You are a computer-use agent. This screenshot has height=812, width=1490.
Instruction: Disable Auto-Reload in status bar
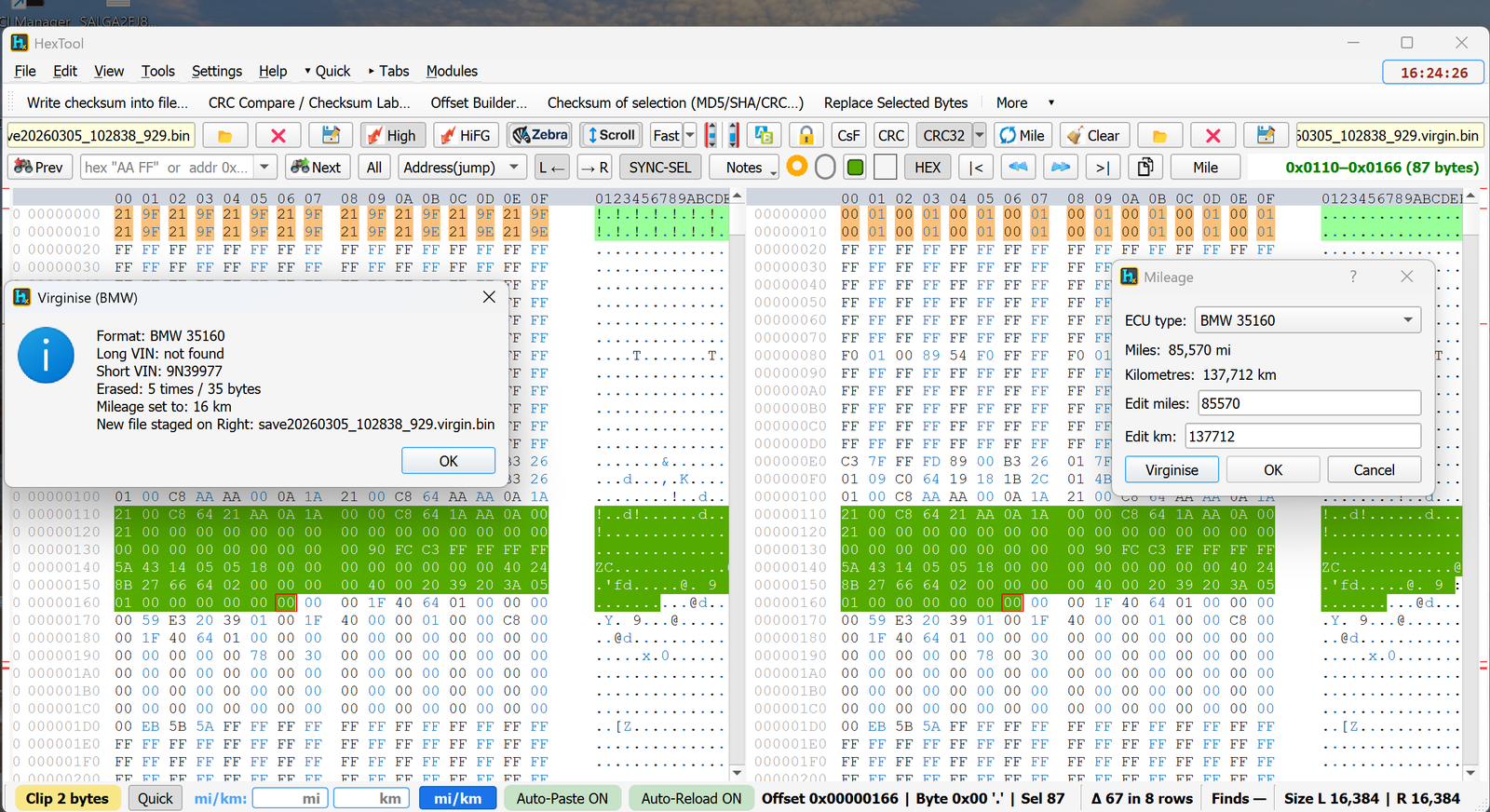pyautogui.click(x=691, y=798)
